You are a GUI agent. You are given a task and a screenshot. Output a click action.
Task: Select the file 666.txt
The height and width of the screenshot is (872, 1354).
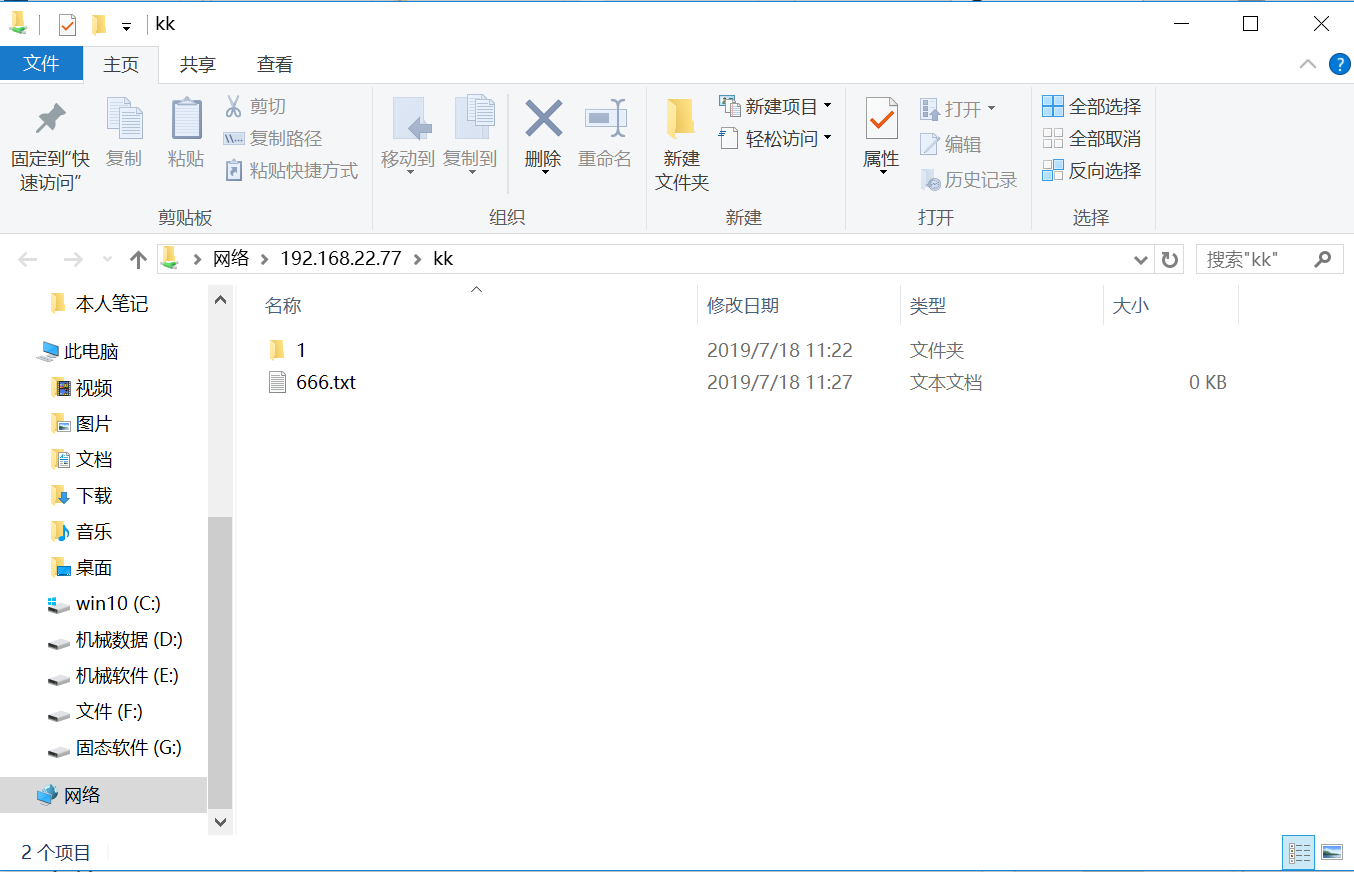[x=326, y=382]
